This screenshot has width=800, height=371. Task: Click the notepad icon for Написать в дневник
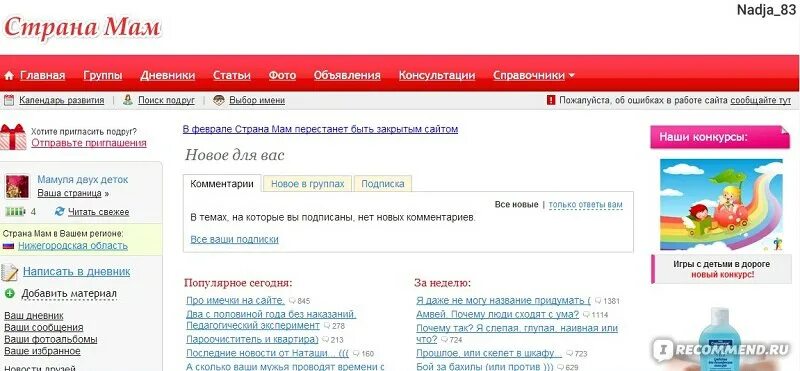click(x=9, y=273)
